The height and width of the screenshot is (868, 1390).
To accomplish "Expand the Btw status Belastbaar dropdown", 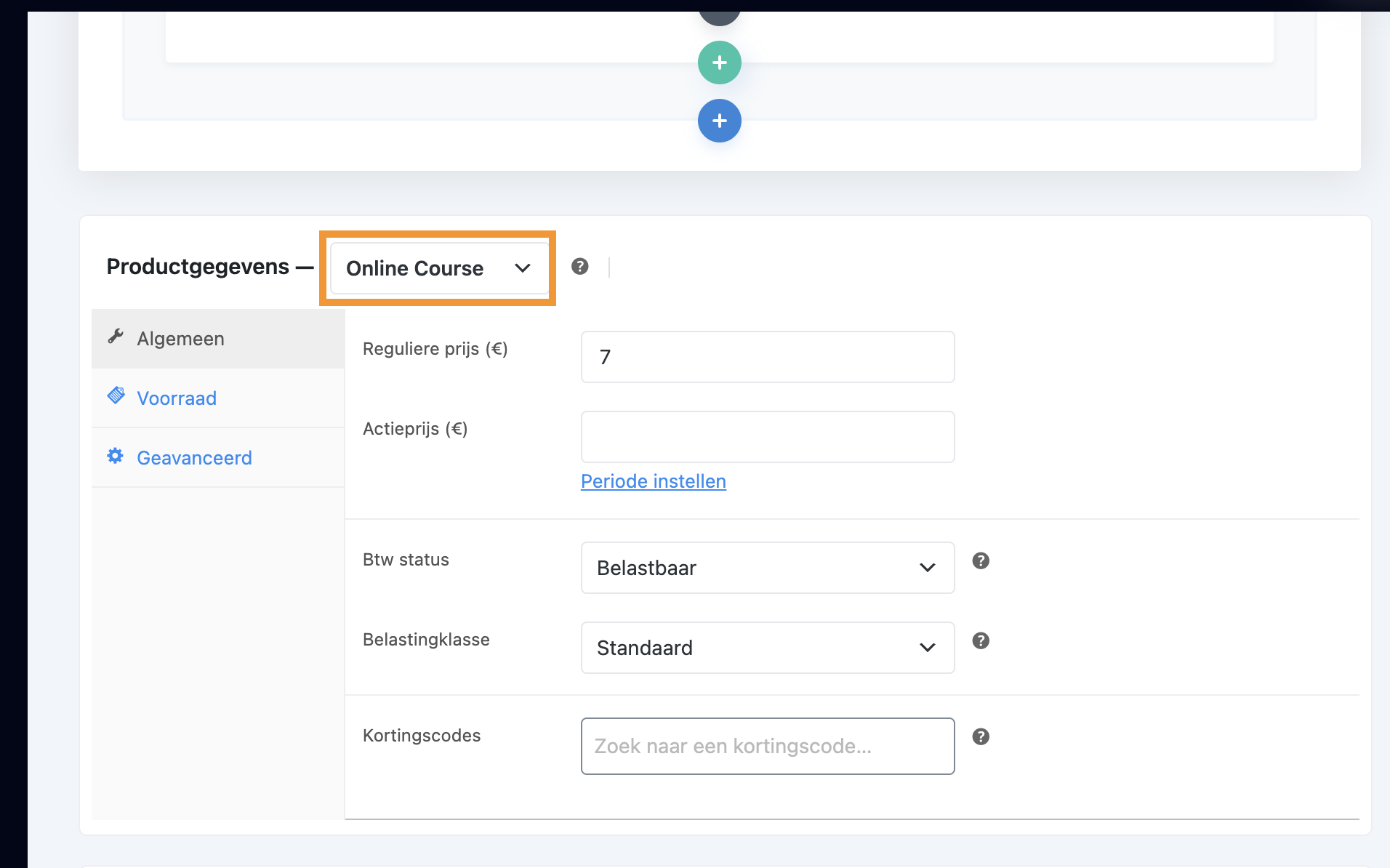I will point(767,568).
